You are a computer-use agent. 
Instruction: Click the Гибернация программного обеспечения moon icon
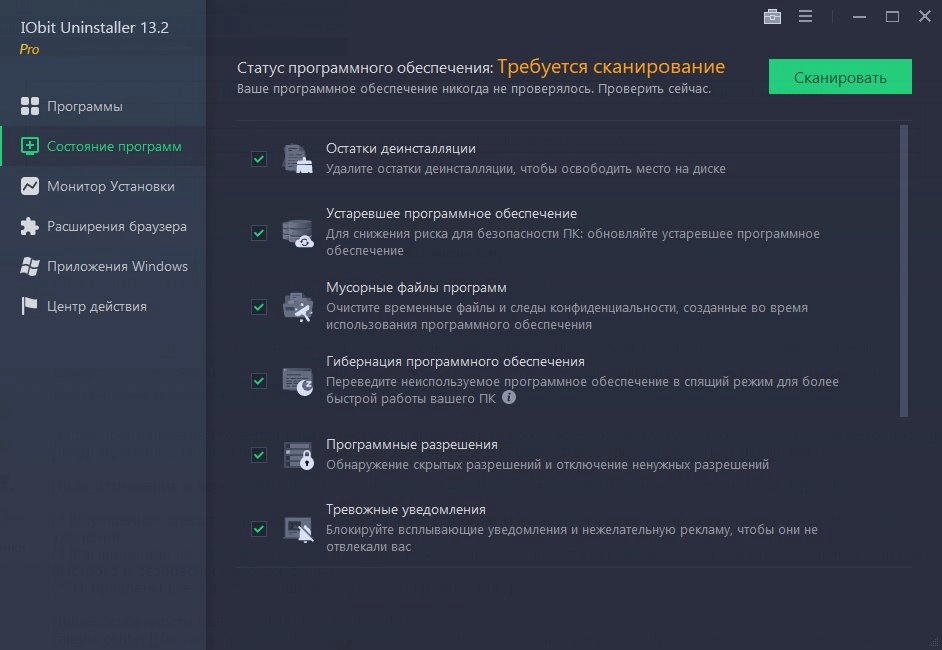pyautogui.click(x=297, y=381)
